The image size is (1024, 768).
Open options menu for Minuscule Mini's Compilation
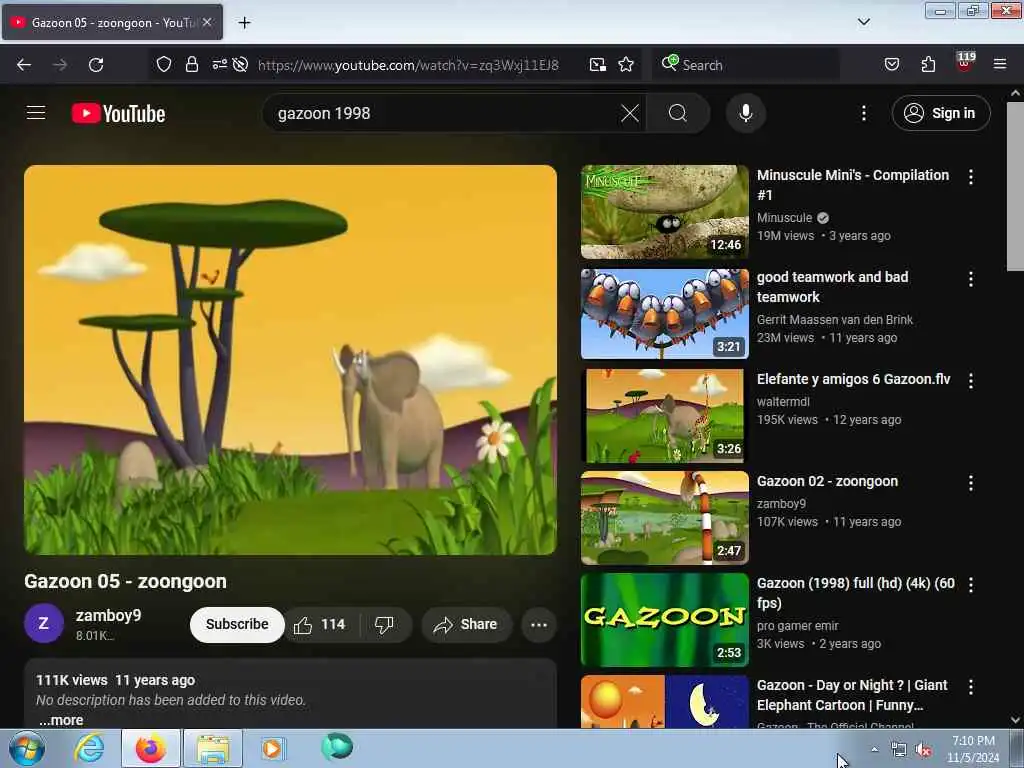(x=970, y=177)
